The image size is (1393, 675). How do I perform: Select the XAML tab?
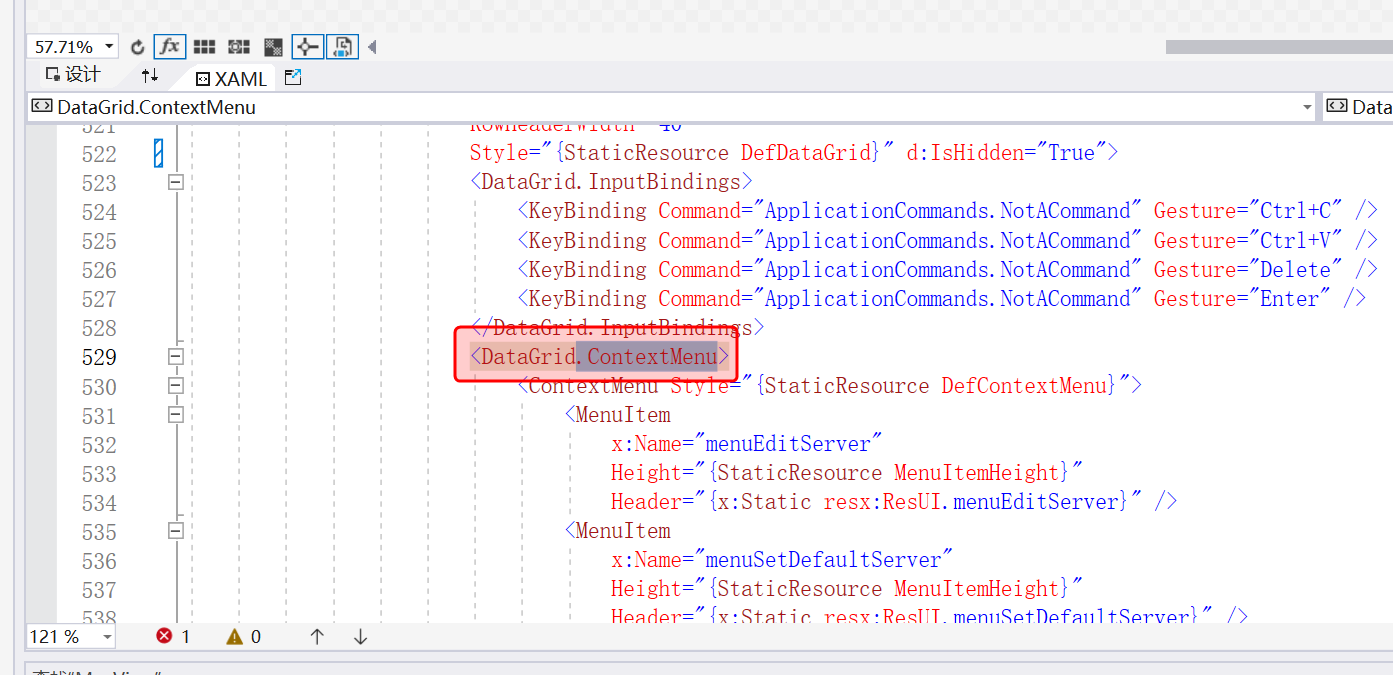coord(231,78)
